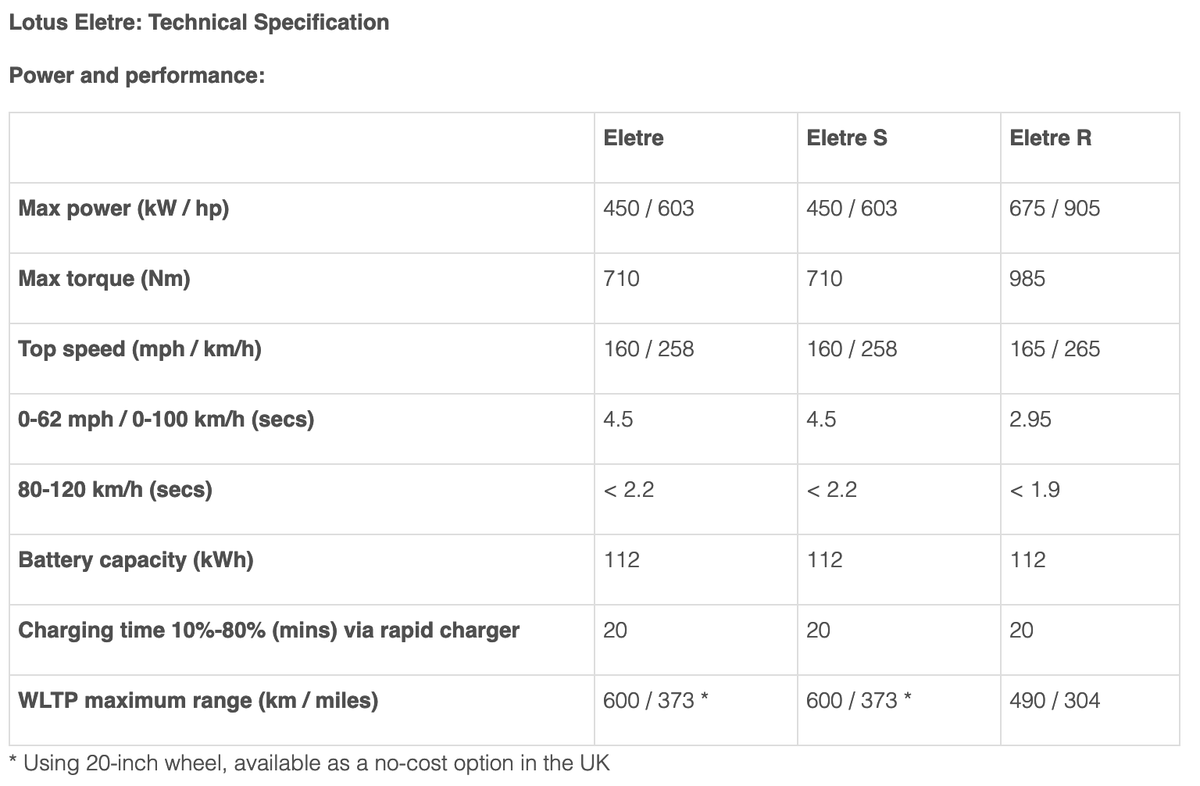1200x786 pixels.
Task: Click the 2.95 acceleration value for Eletre R
Action: click(x=1030, y=419)
